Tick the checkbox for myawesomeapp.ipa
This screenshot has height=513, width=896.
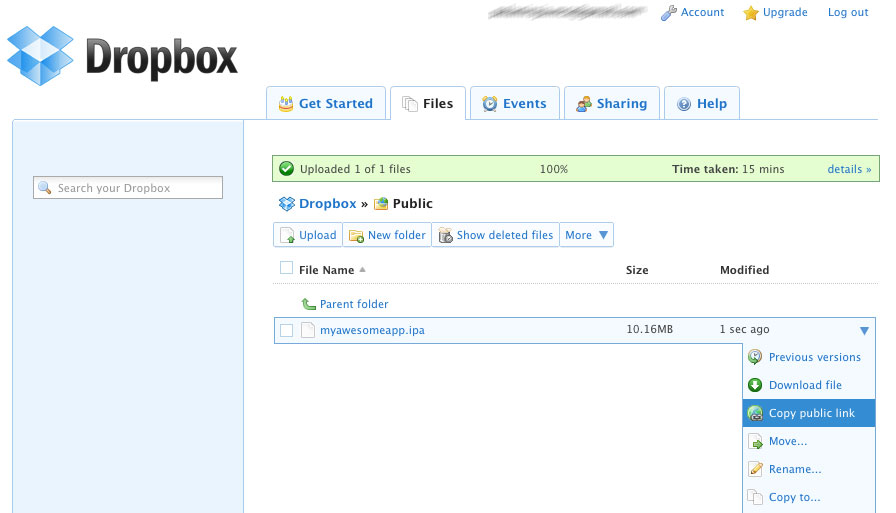click(286, 330)
